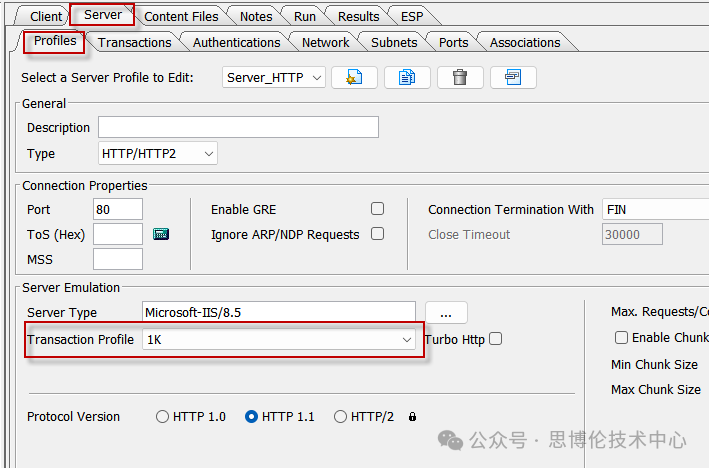Viewport: 709px width, 468px height.
Task: Switch to the Transactions sub-tab
Action: tap(134, 43)
